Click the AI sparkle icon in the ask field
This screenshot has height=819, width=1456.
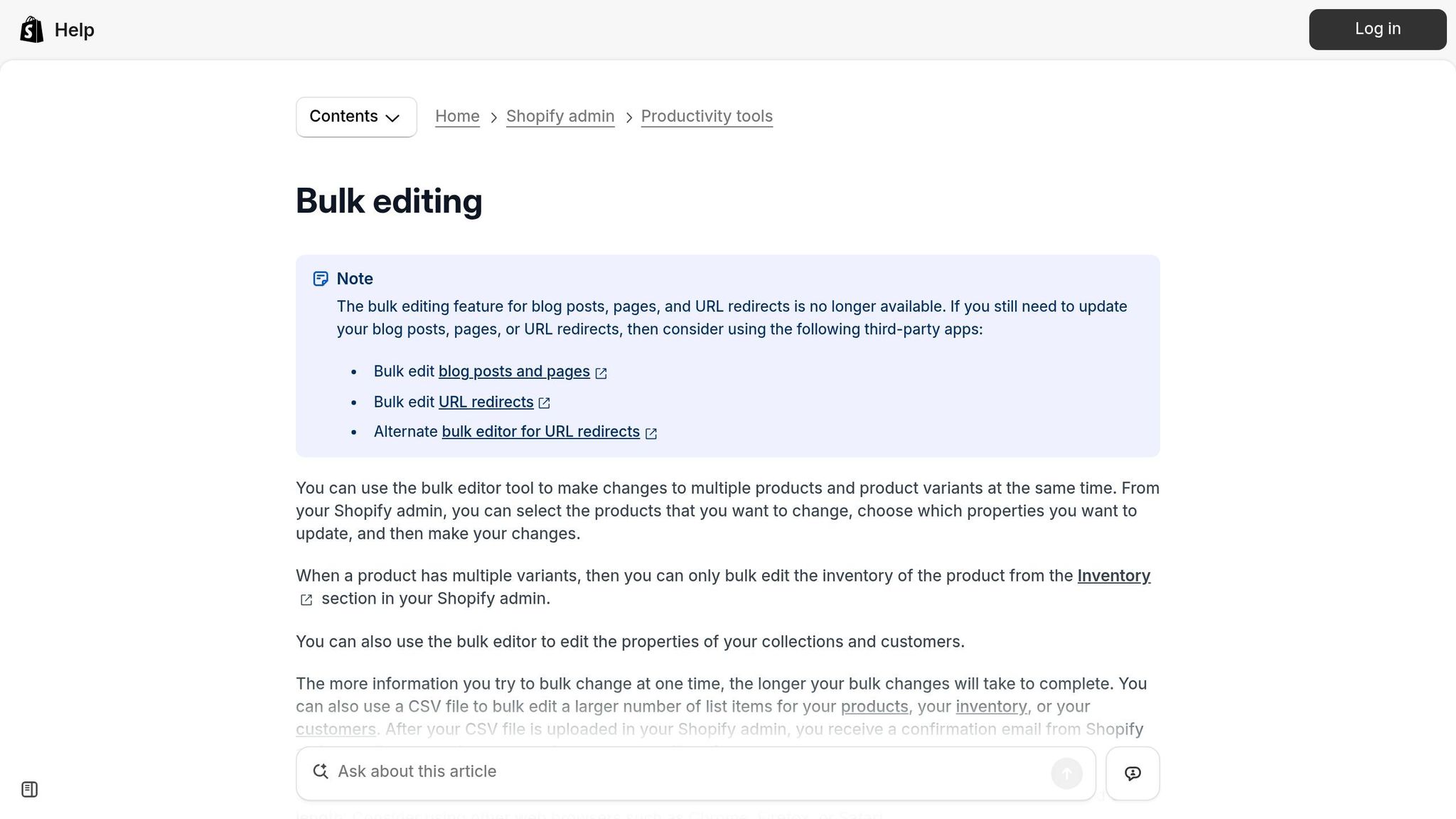pos(321,771)
